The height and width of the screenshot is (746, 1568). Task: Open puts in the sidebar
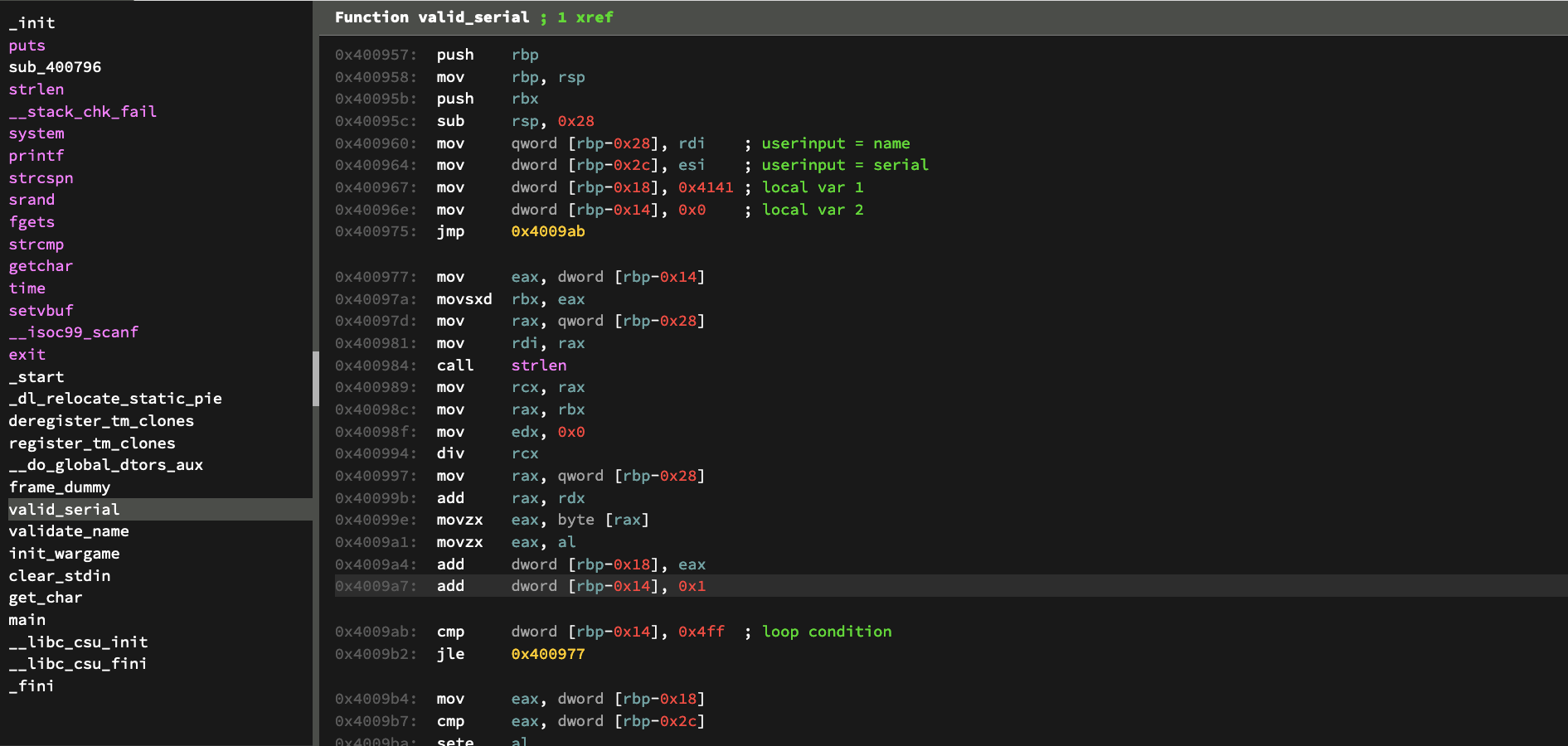[27, 46]
